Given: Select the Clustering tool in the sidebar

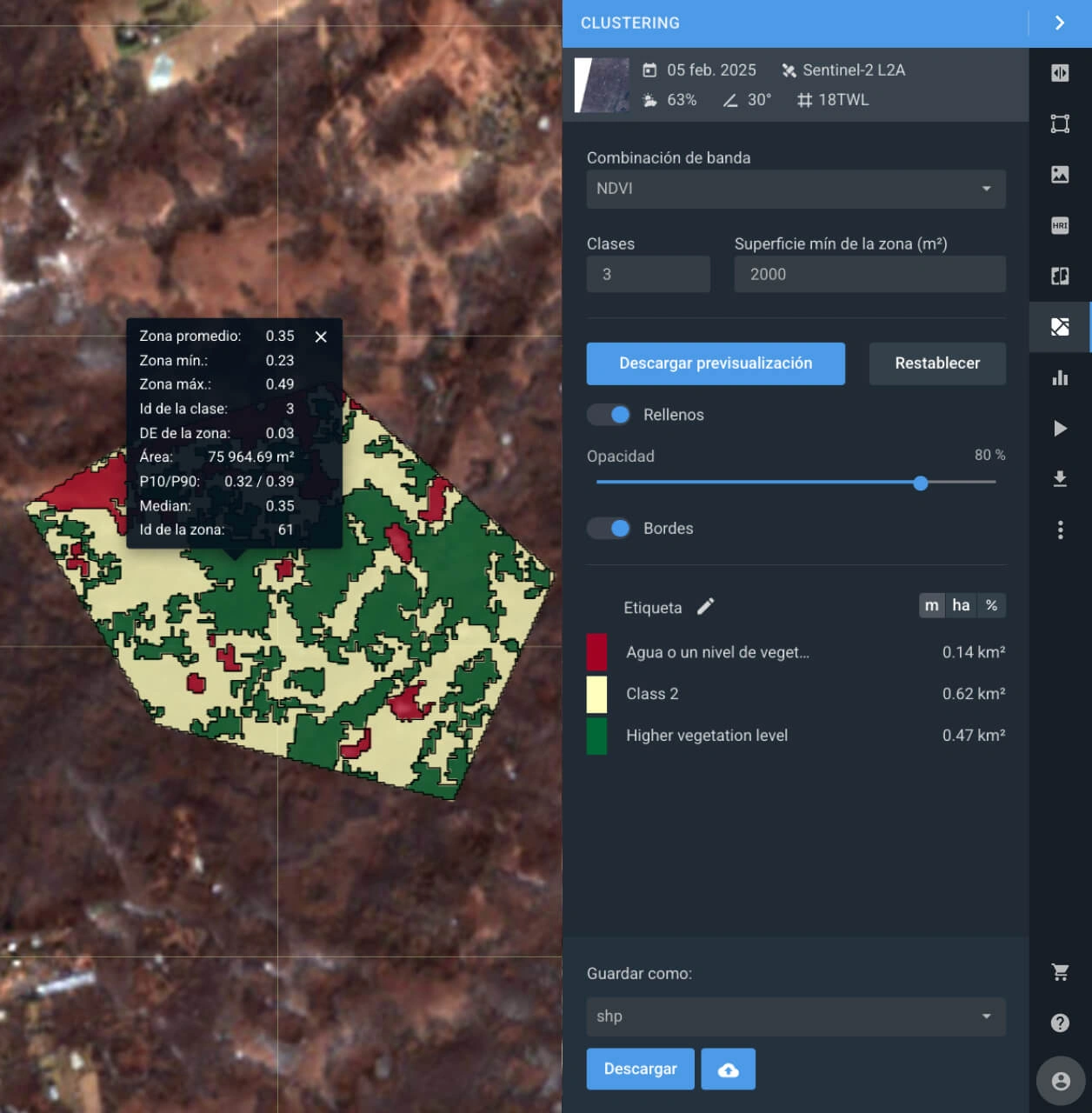Looking at the screenshot, I should (x=1060, y=327).
